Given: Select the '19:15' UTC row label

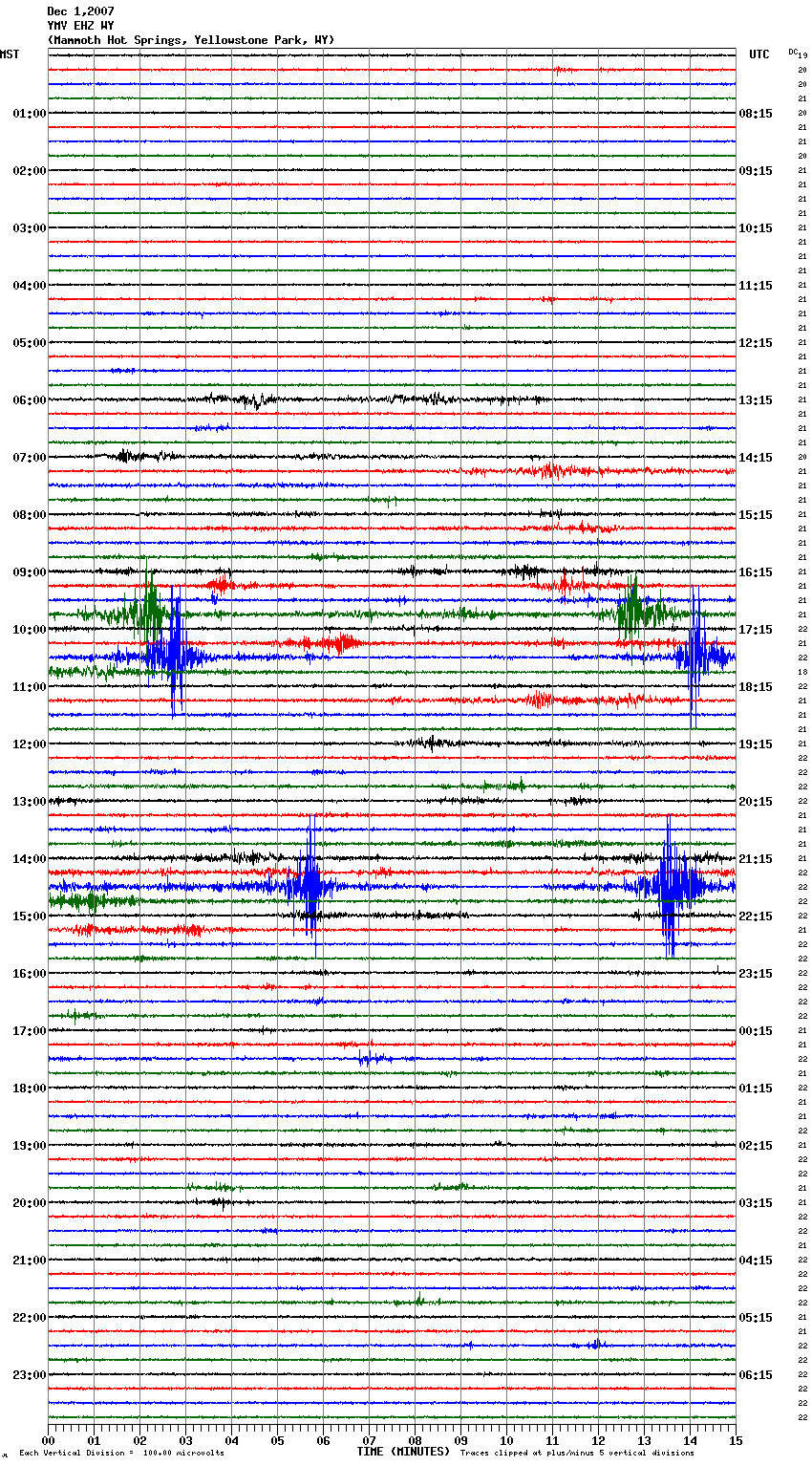Looking at the screenshot, I should coord(756,744).
